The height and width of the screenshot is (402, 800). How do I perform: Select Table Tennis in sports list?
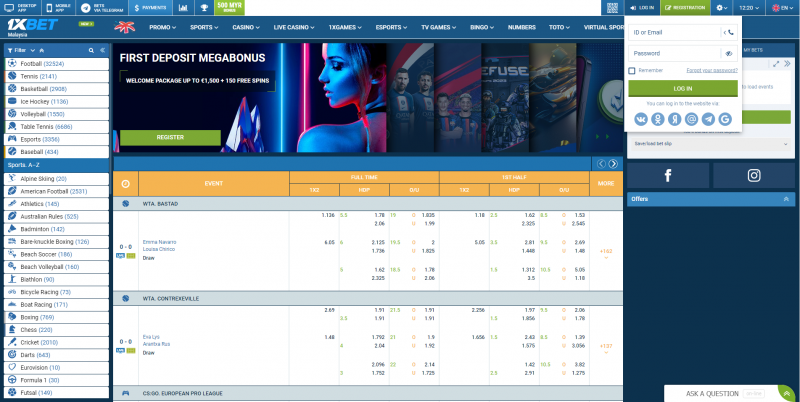click(x=56, y=127)
